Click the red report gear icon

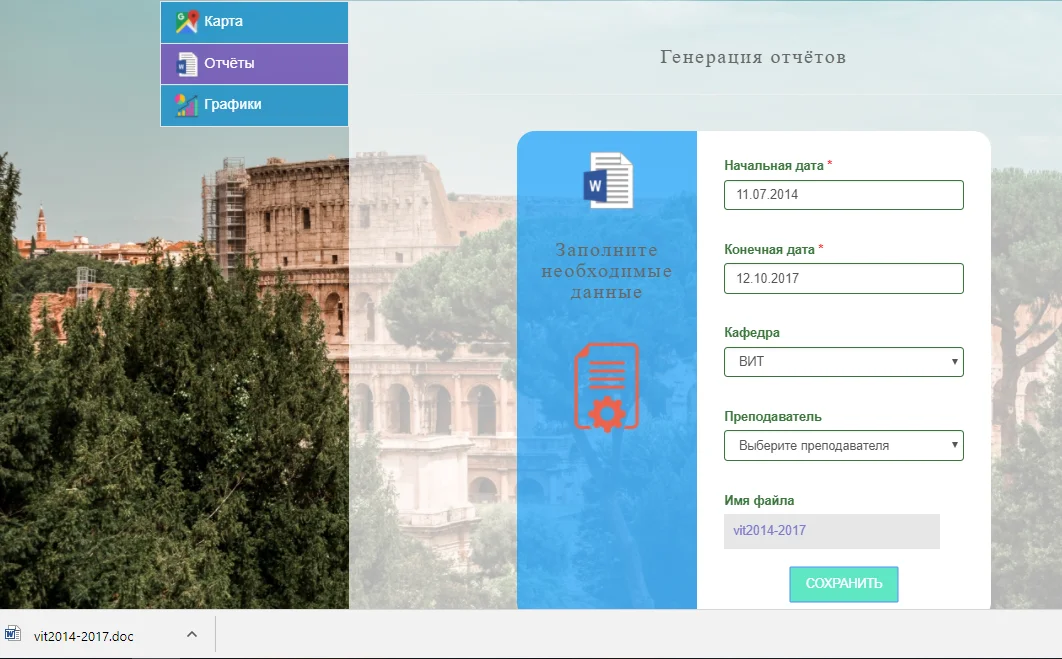(x=606, y=387)
